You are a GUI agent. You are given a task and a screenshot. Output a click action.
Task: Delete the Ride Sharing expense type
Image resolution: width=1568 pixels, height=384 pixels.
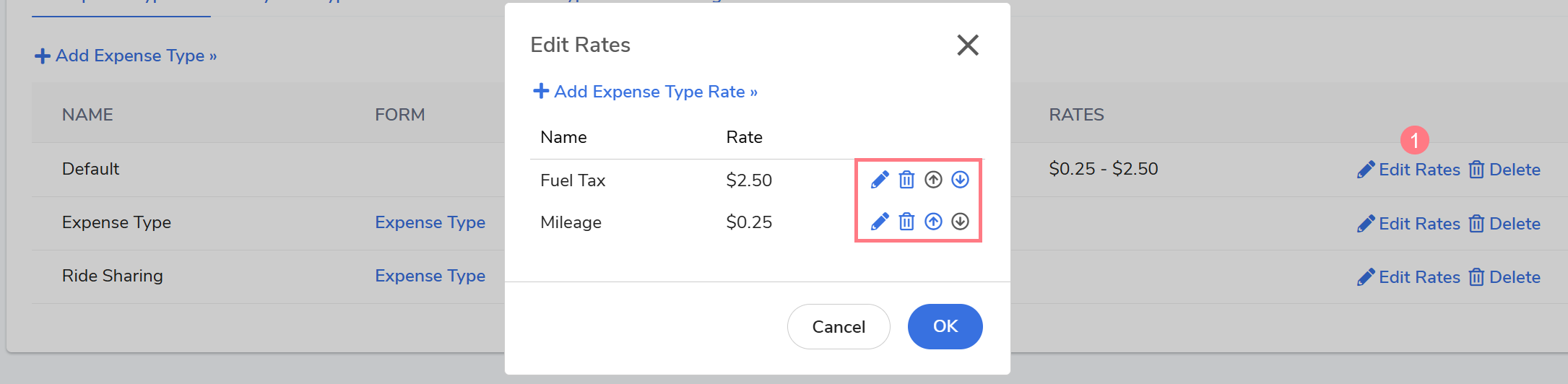[x=1505, y=277]
